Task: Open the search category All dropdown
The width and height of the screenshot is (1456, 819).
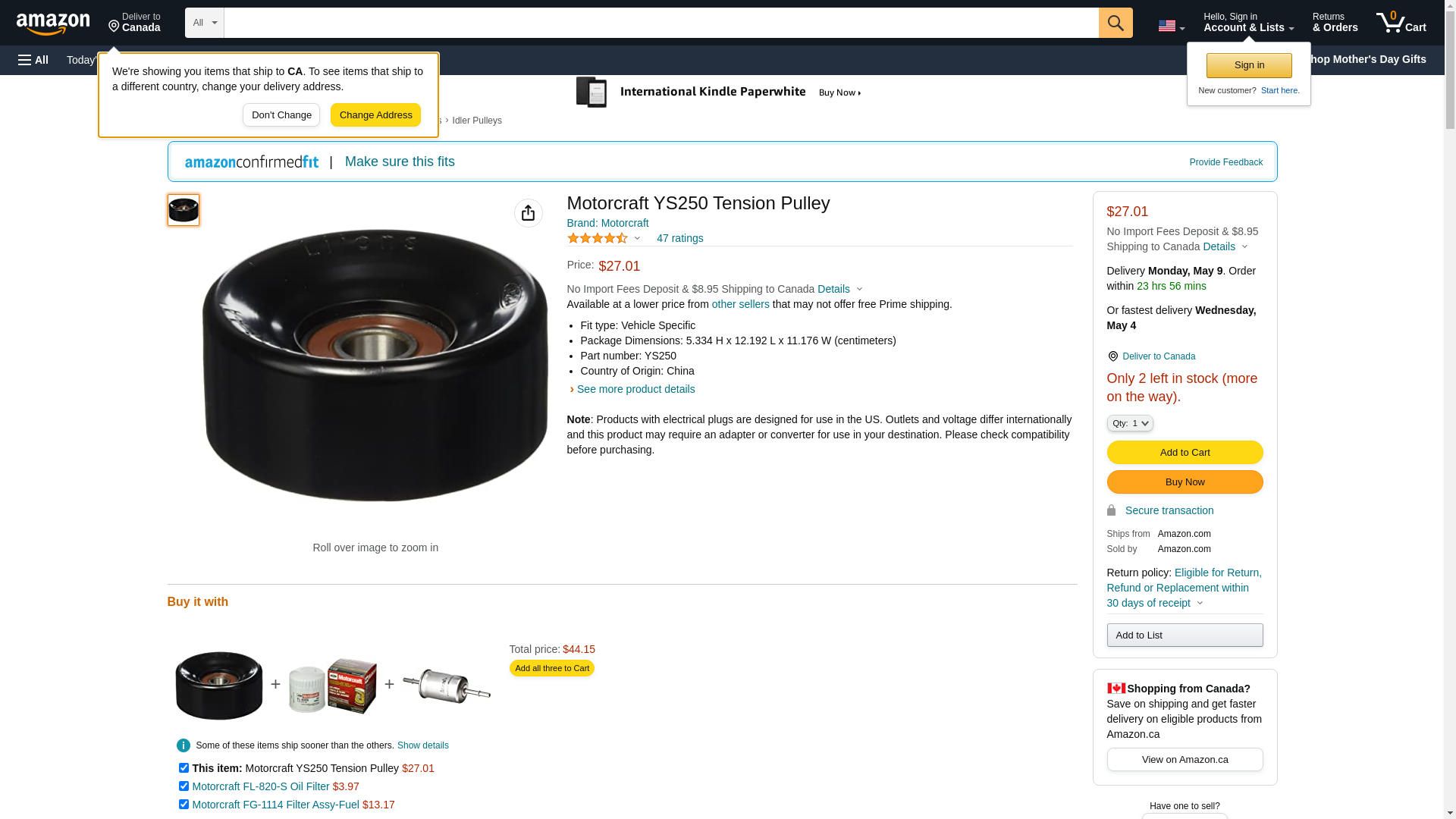Action: [205, 23]
